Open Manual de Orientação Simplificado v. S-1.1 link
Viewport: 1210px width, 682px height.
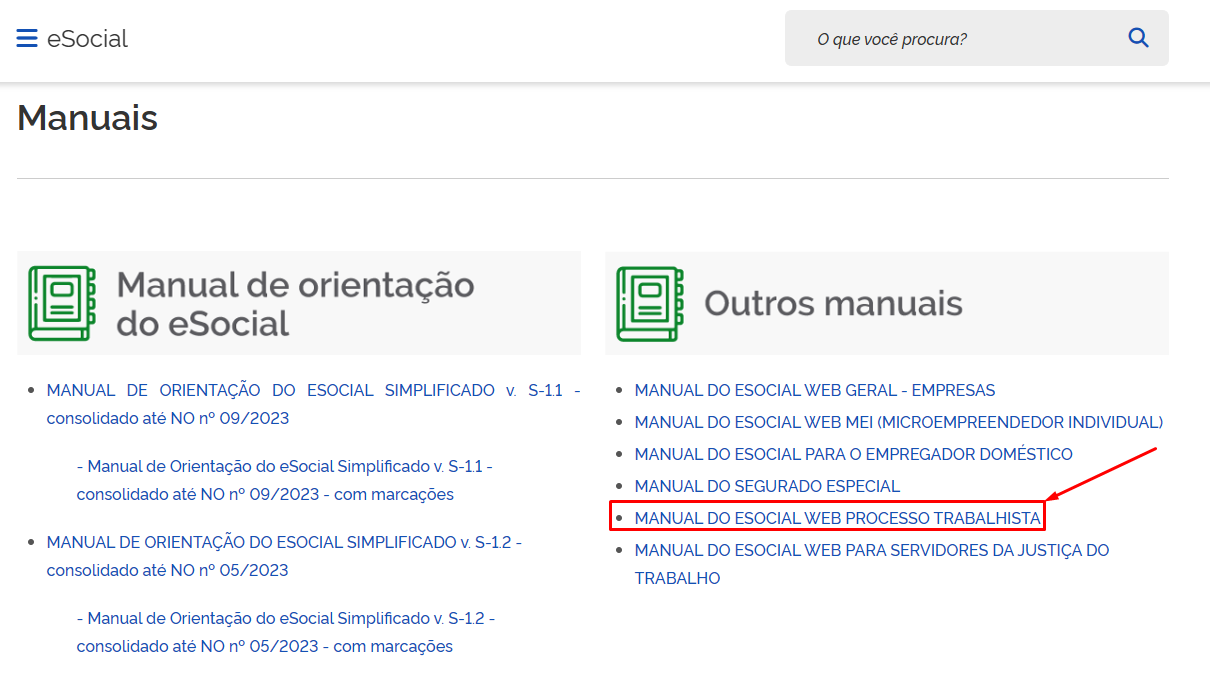pos(313,391)
